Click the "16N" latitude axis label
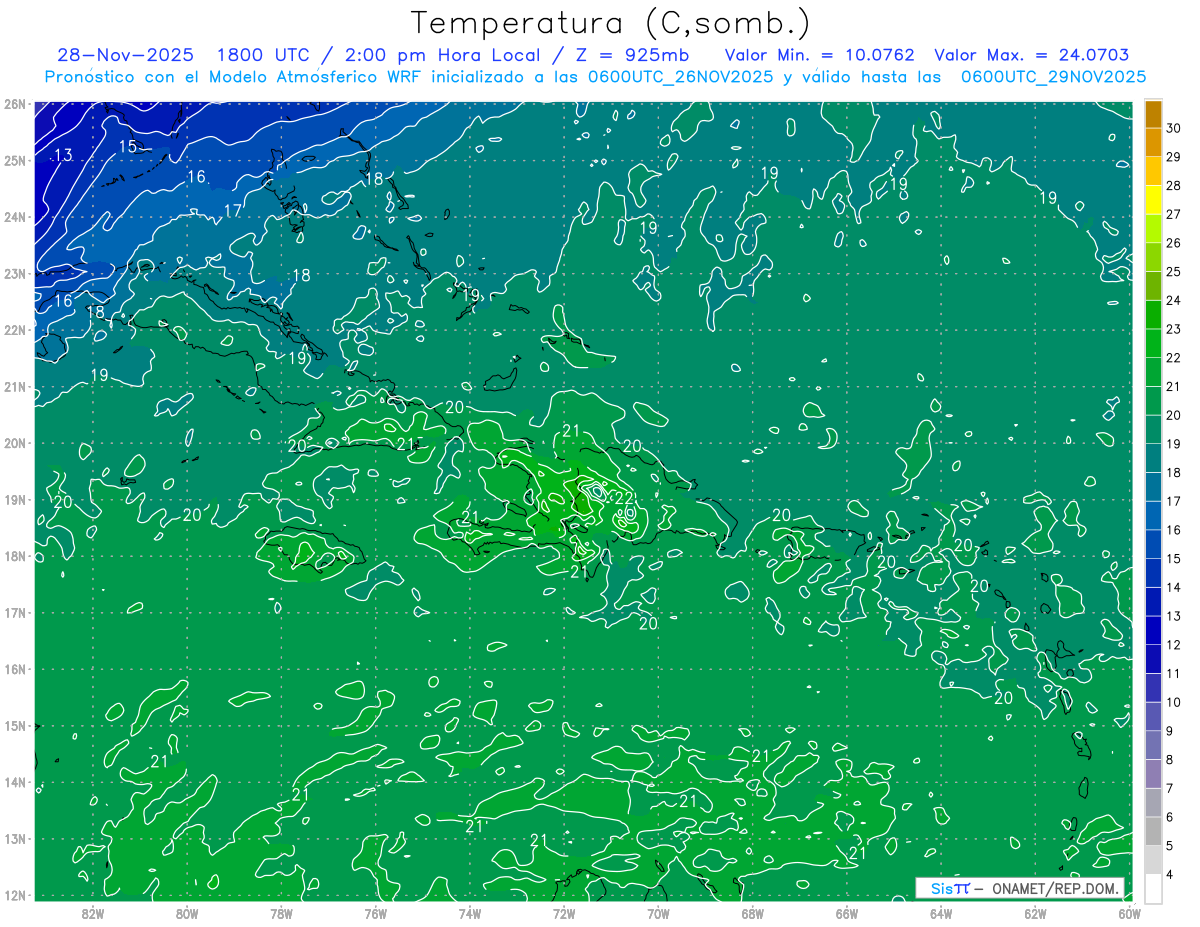1200x927 pixels. (x=14, y=669)
